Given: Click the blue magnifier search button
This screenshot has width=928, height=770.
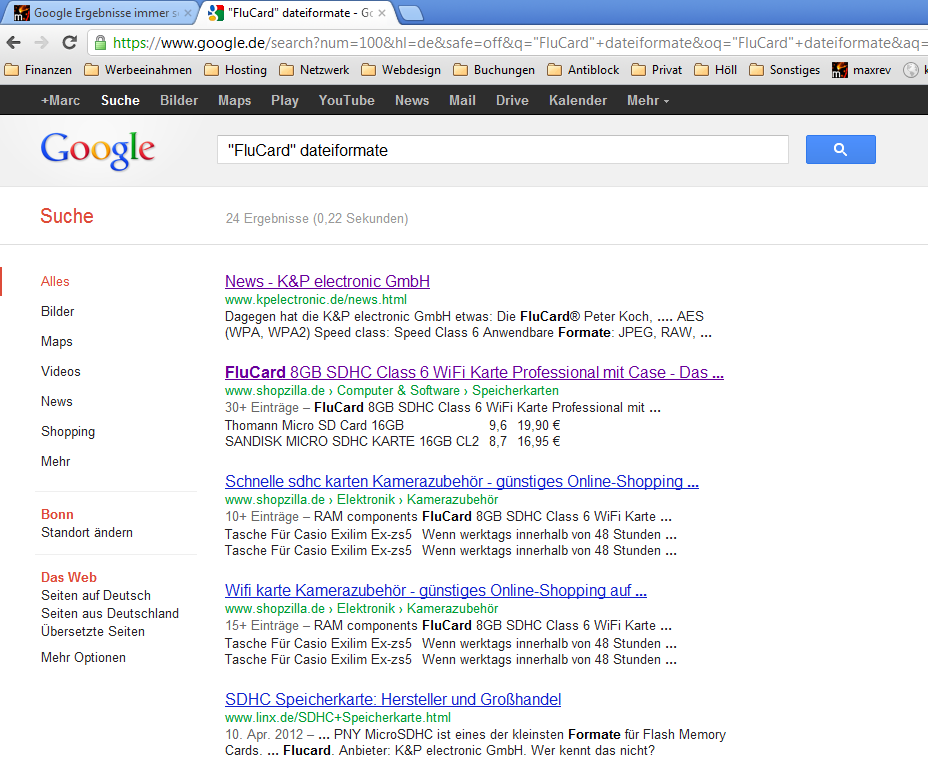Looking at the screenshot, I should tap(840, 150).
